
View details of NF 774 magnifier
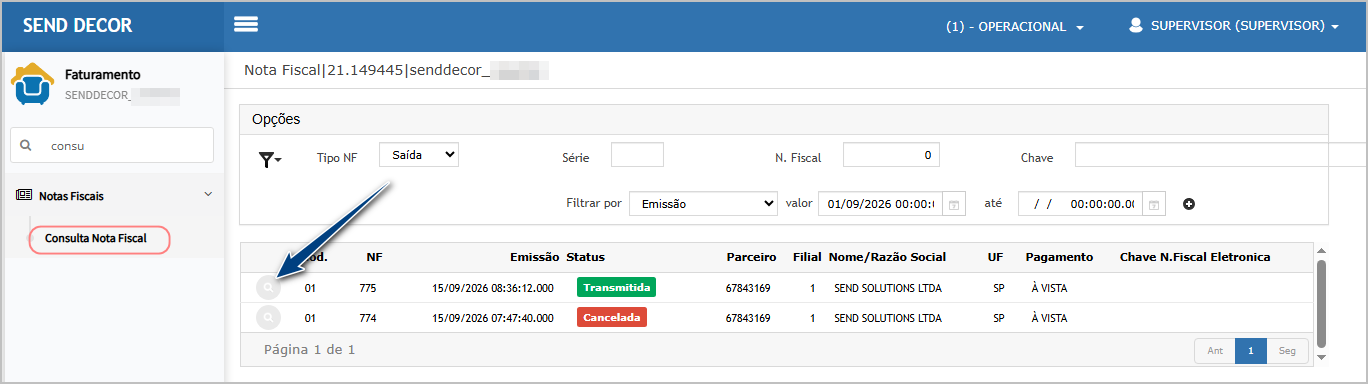tap(268, 318)
